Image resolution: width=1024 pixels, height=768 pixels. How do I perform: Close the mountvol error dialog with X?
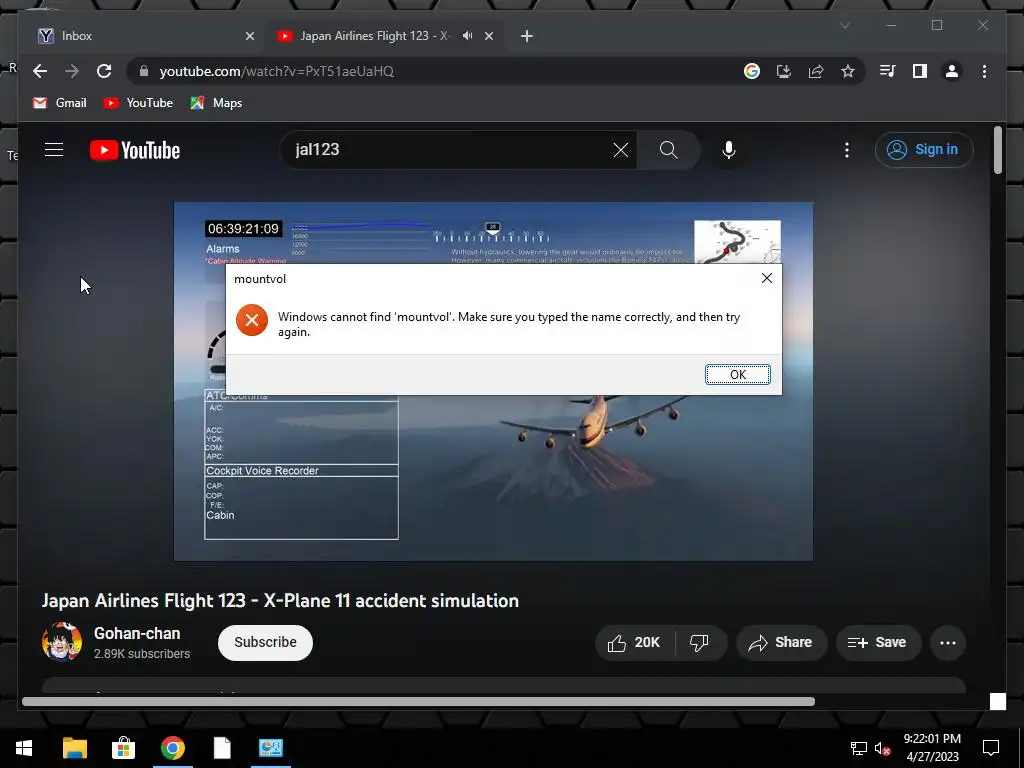click(x=767, y=278)
